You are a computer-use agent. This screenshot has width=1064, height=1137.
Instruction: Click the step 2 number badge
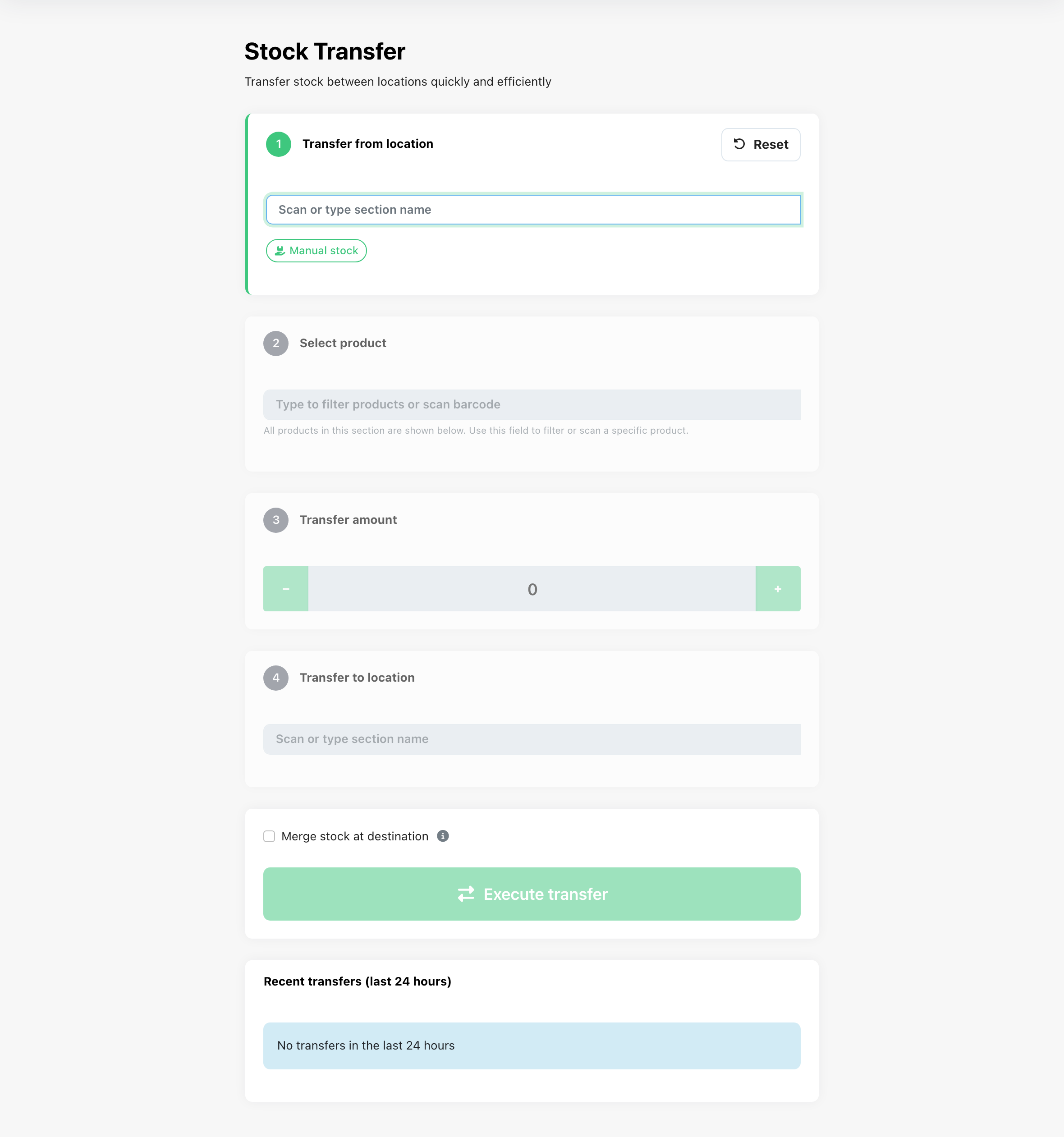tap(276, 343)
